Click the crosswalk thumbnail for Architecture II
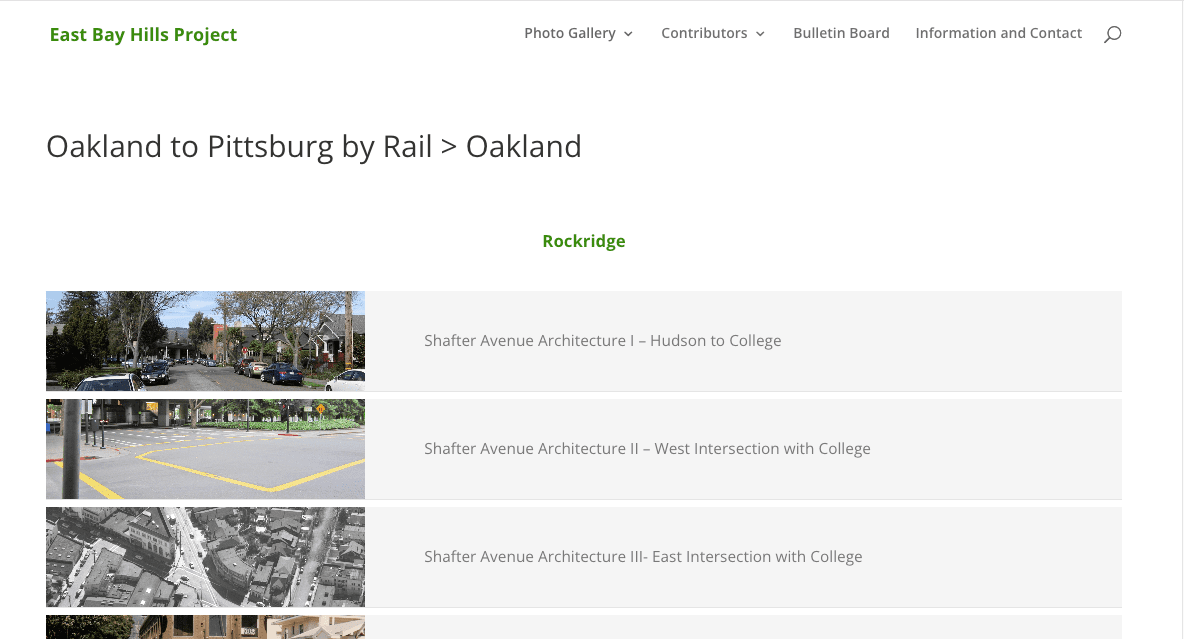 click(x=205, y=448)
